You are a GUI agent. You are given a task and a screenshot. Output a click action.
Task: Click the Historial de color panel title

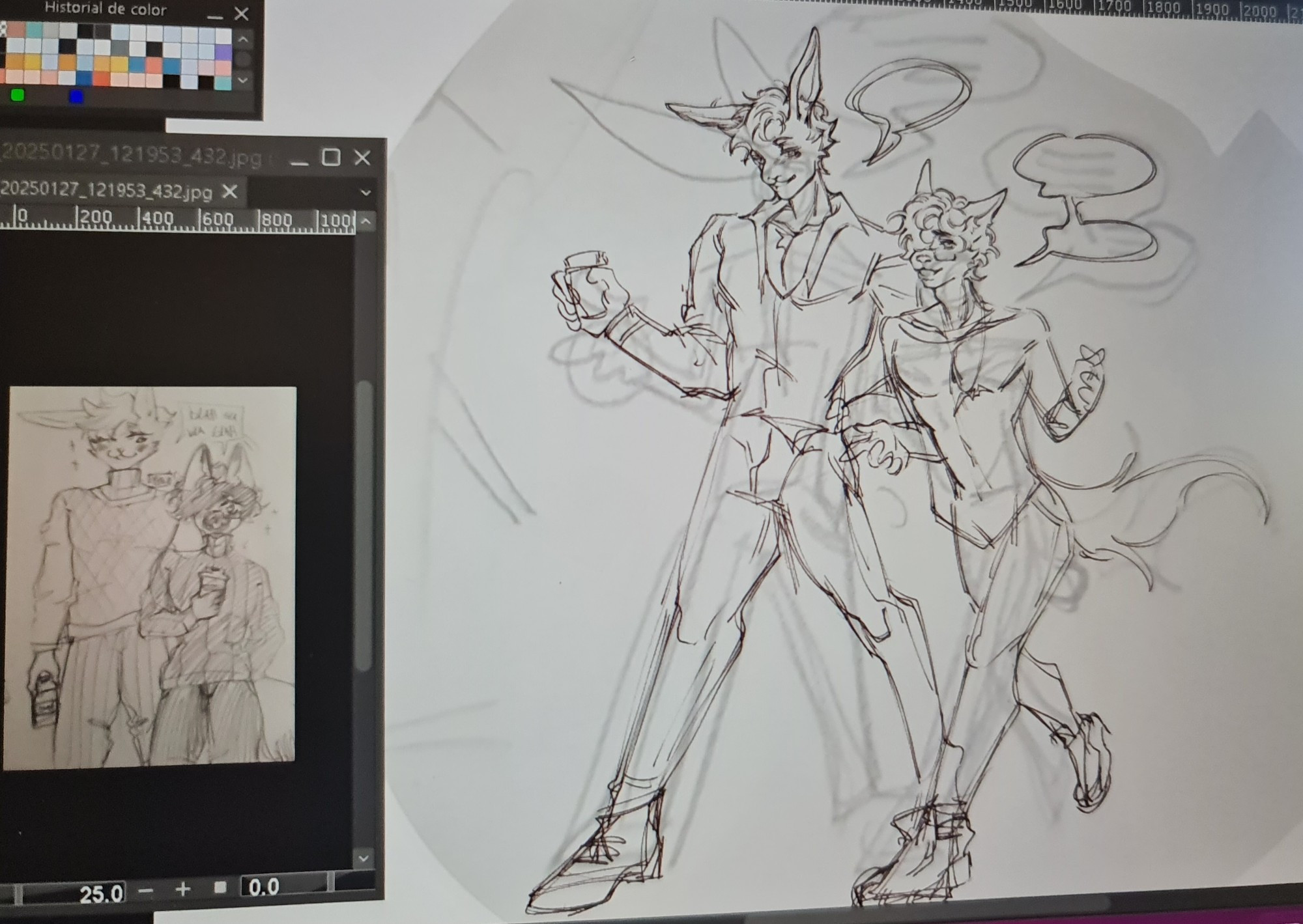pyautogui.click(x=106, y=9)
